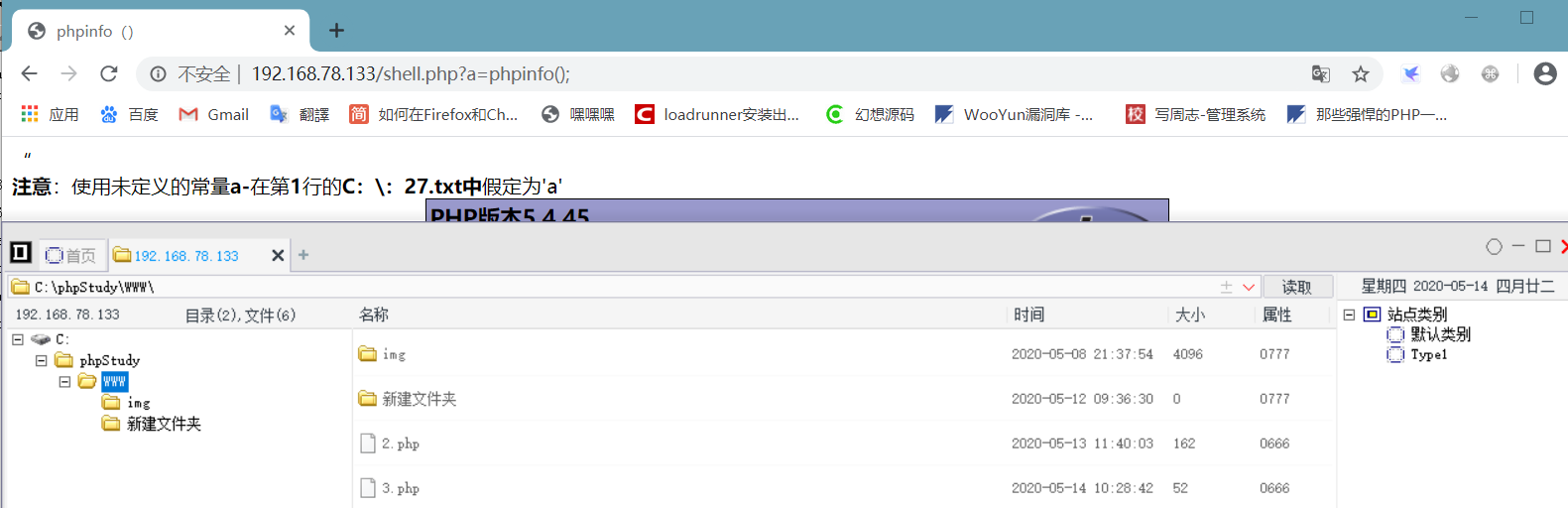Select the img folder in file list

pos(843,354)
